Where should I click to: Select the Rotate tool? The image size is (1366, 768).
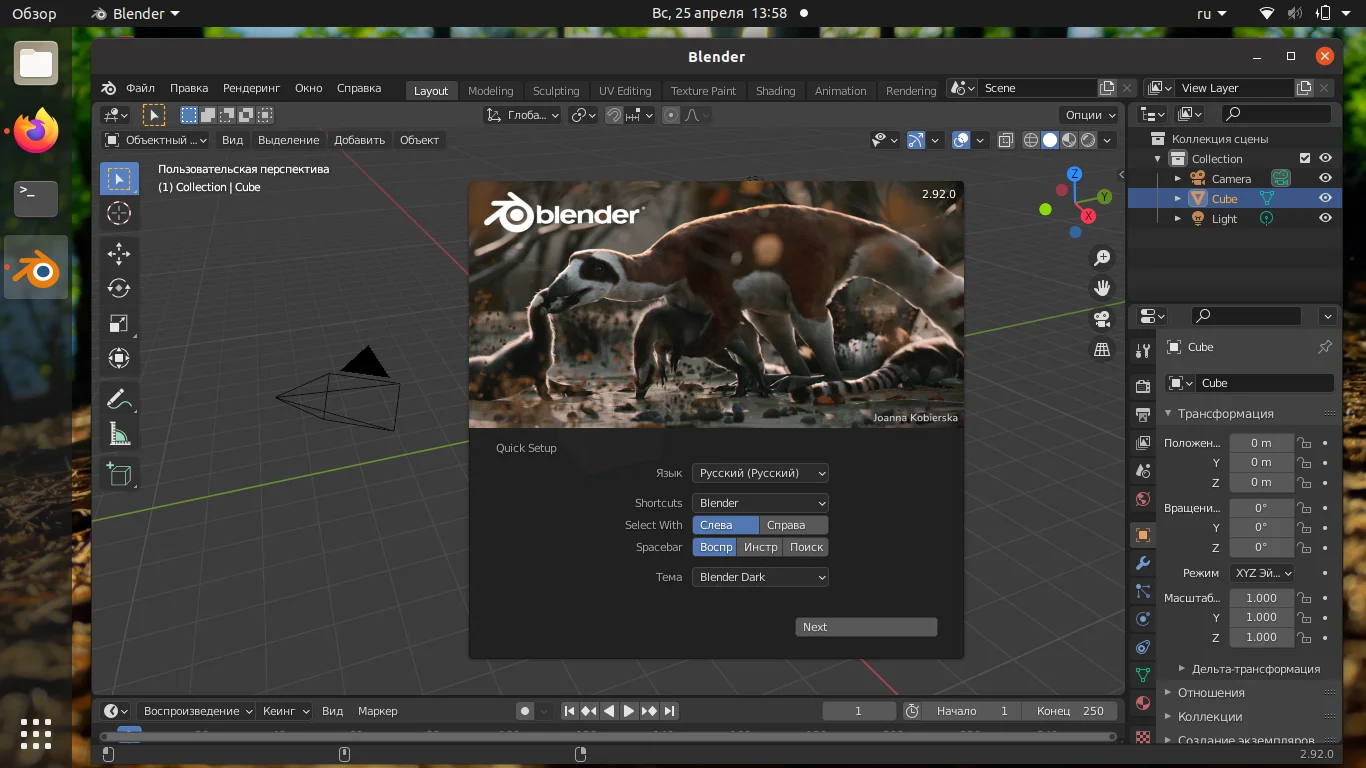coord(119,288)
